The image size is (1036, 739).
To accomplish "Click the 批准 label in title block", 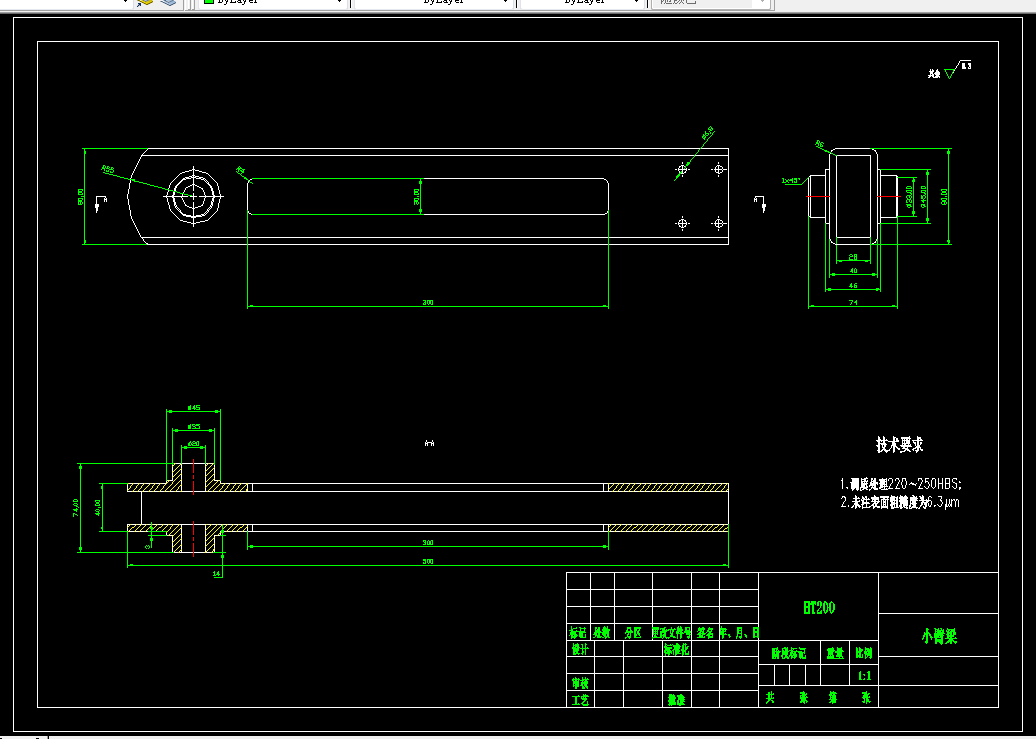I will click(676, 699).
